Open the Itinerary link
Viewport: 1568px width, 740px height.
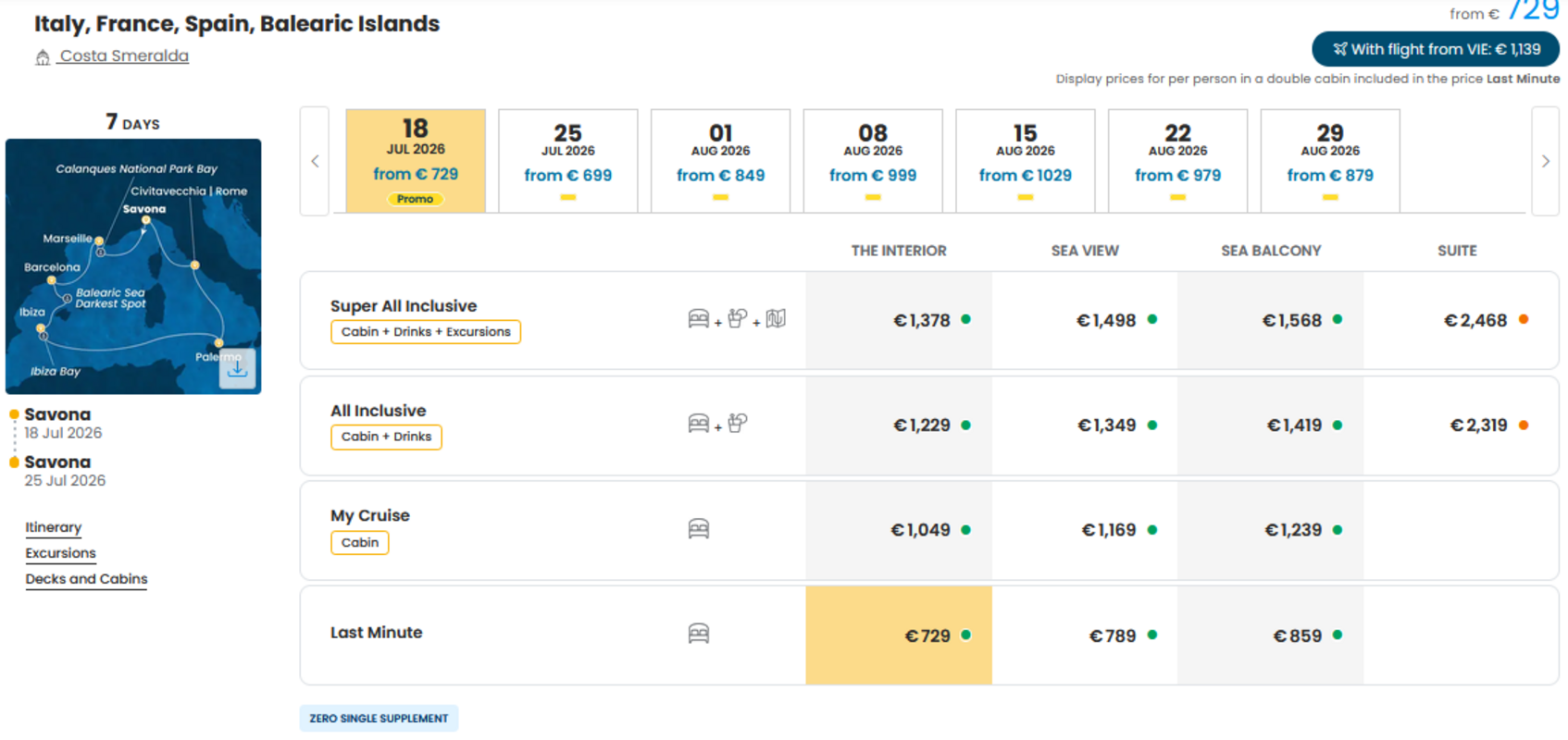coord(54,527)
